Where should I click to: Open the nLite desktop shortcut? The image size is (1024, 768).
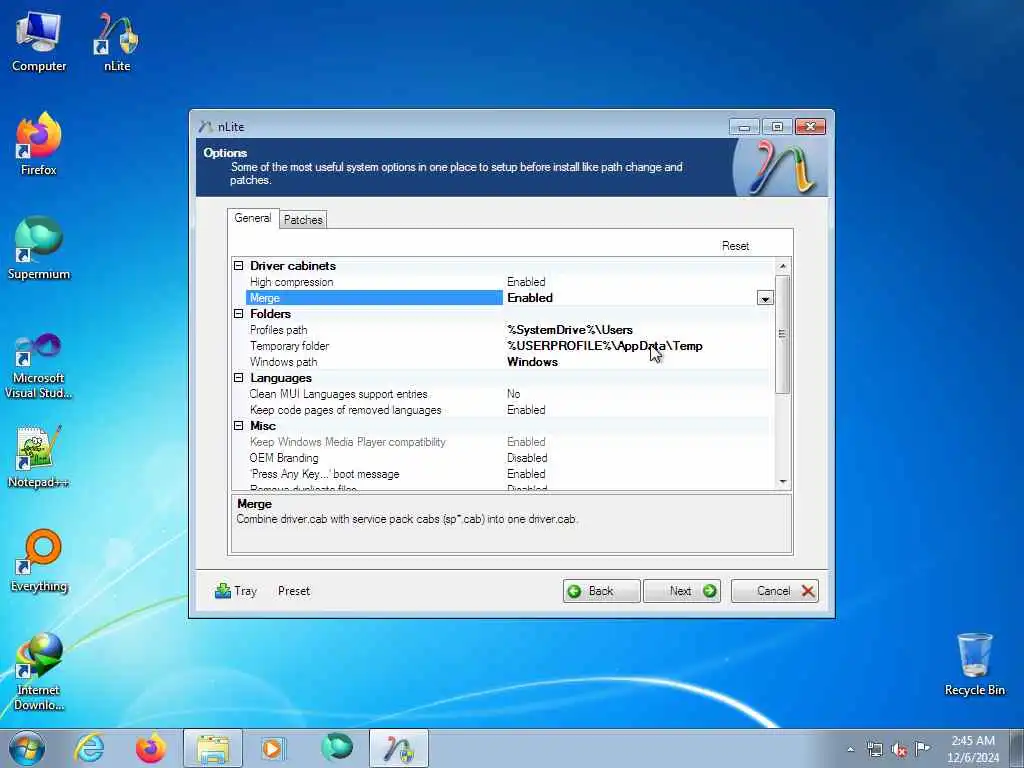pos(117,42)
